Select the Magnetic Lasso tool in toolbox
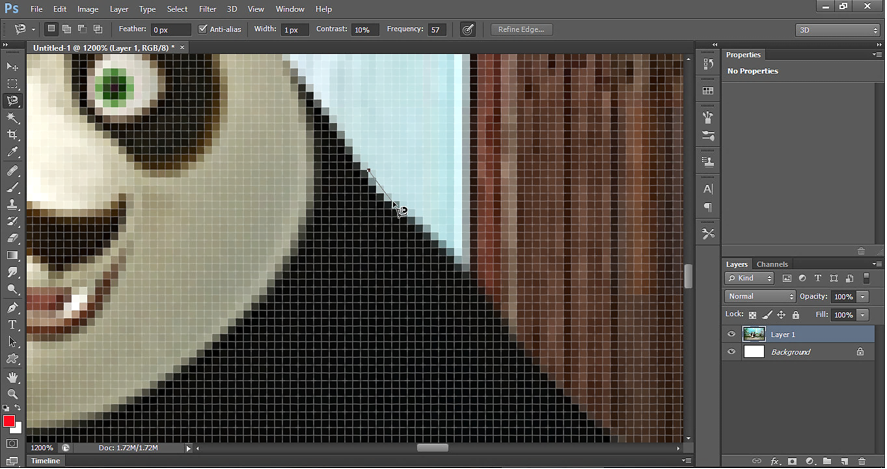The image size is (887, 469). point(12,101)
